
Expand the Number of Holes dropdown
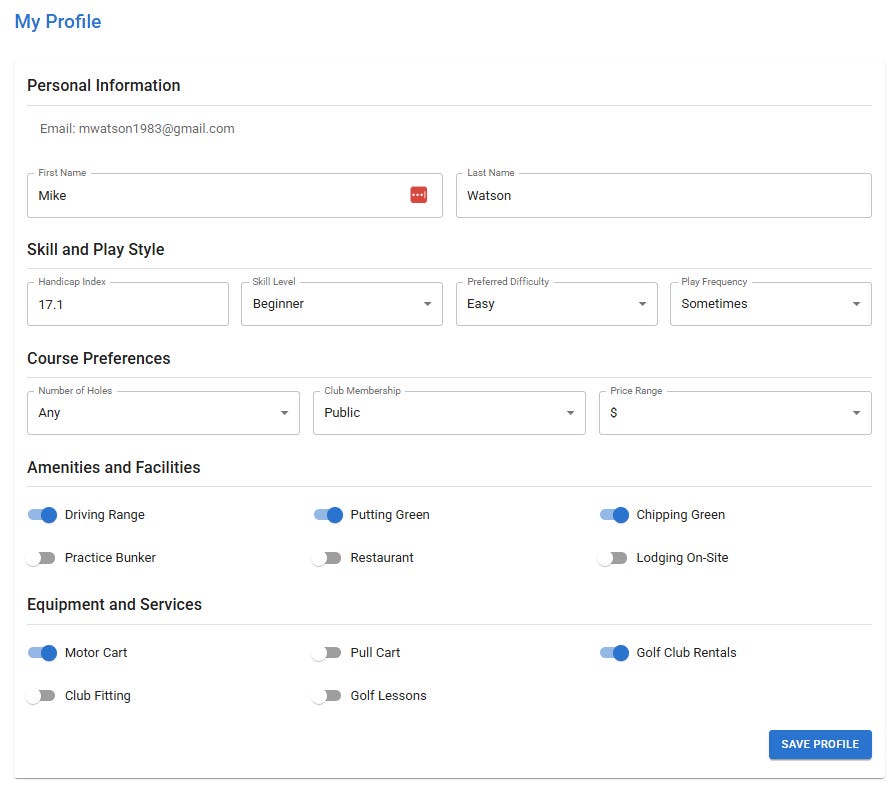point(163,413)
